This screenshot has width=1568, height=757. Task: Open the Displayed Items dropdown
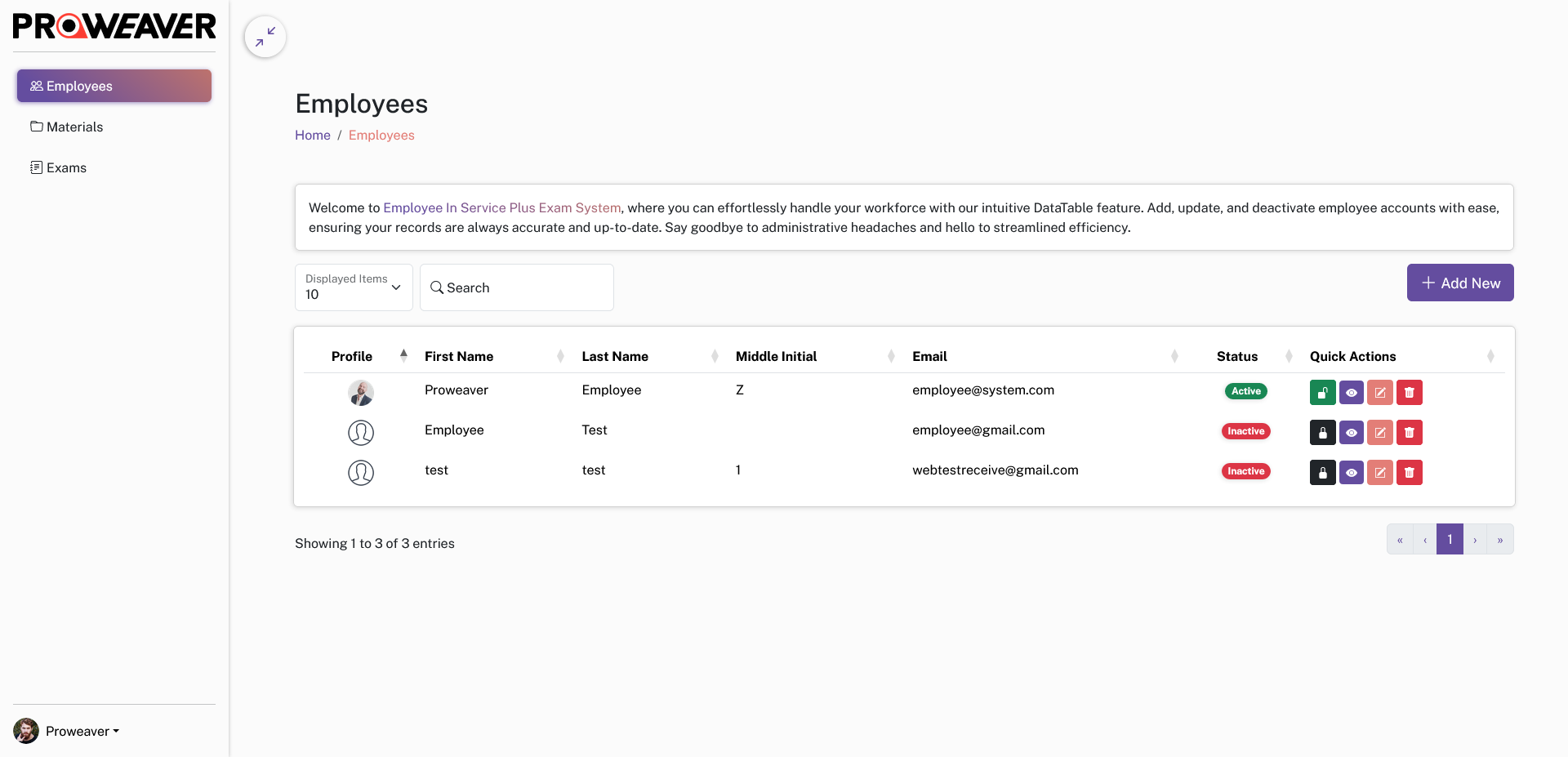tap(353, 287)
